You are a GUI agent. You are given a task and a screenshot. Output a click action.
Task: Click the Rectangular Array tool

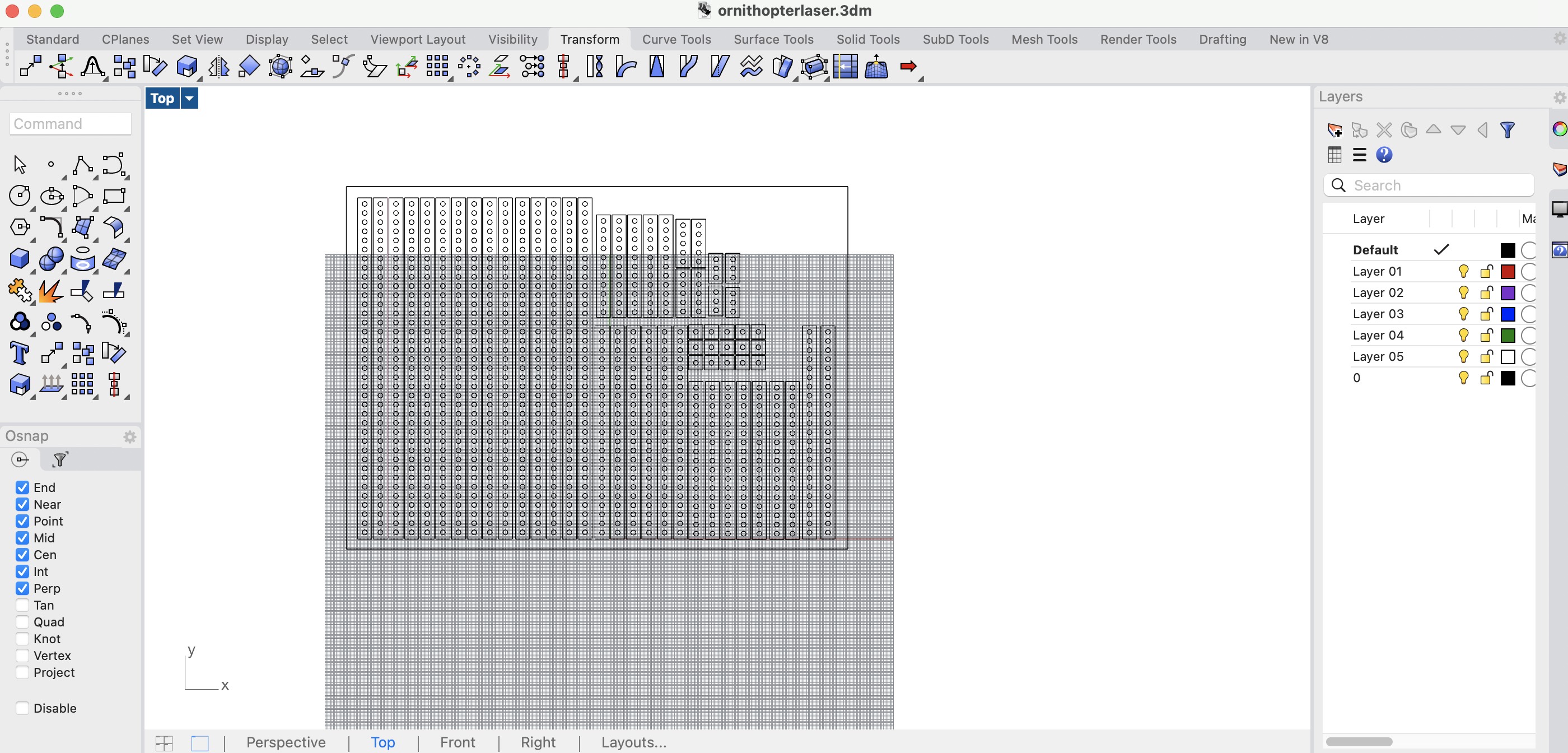[x=437, y=66]
